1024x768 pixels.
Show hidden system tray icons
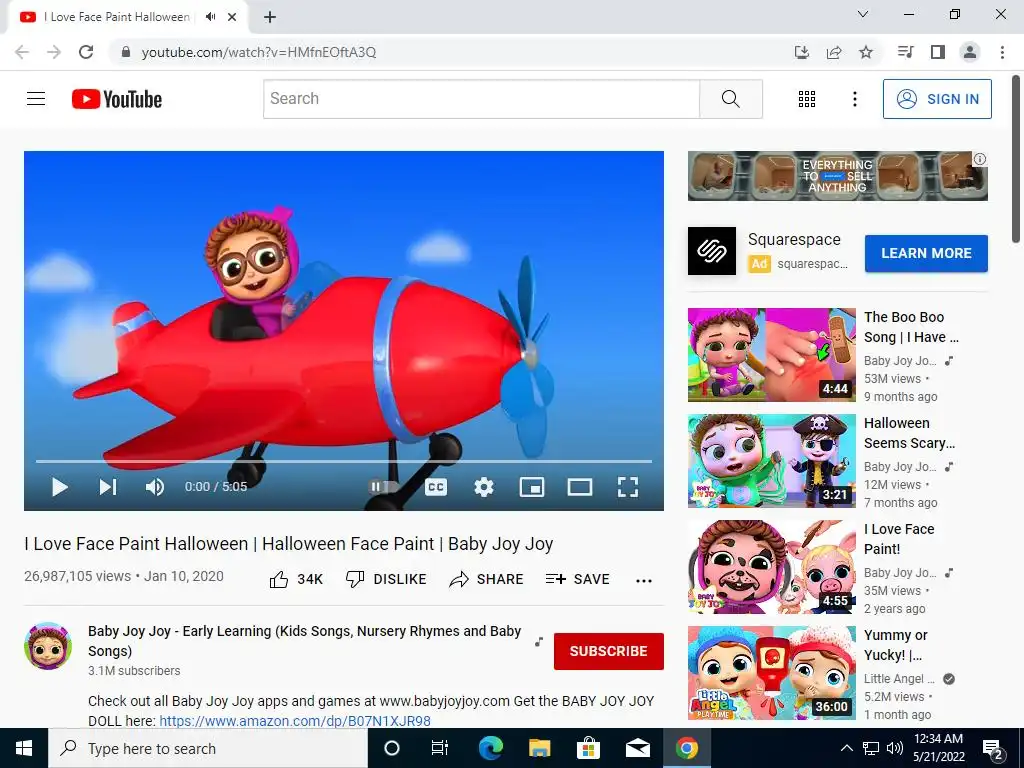tap(846, 748)
